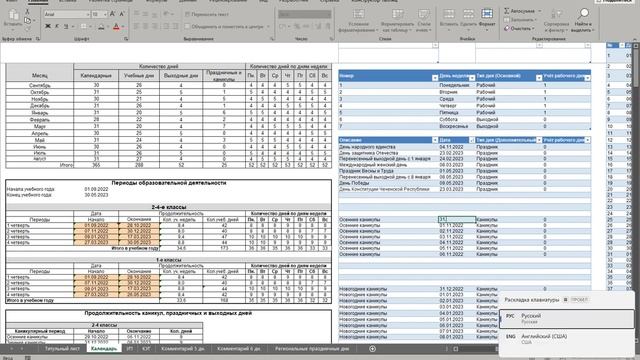Click the Начало учебного года label
The image size is (640, 360).
click(x=31, y=189)
